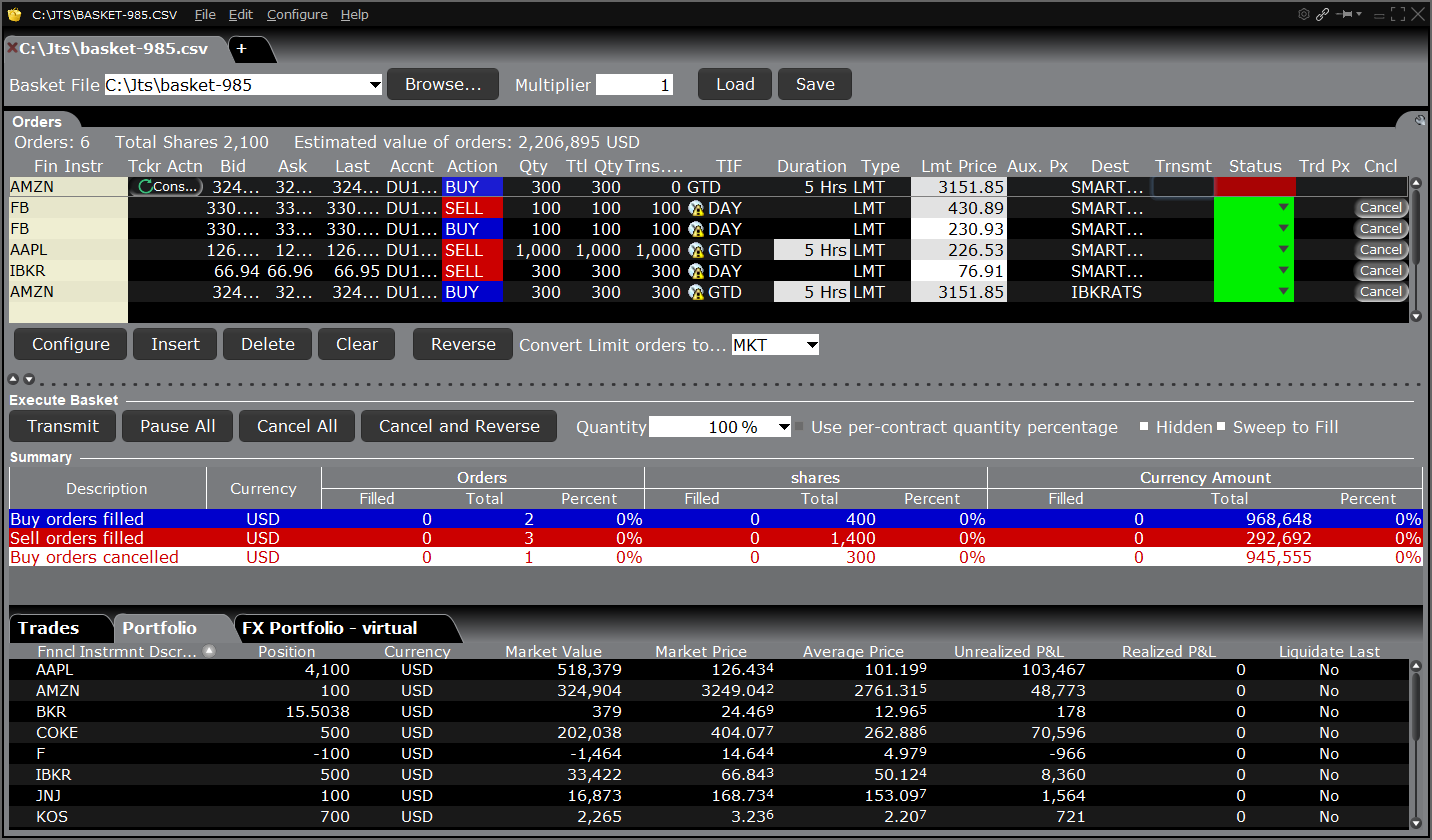The image size is (1432, 840).
Task: Switch to the Trades tab
Action: 48,628
